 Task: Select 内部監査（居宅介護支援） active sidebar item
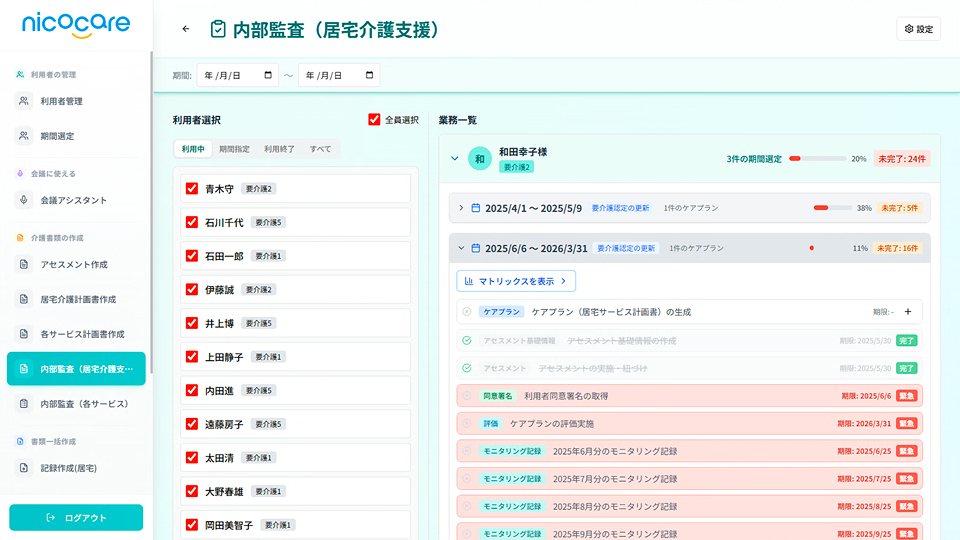(76, 369)
